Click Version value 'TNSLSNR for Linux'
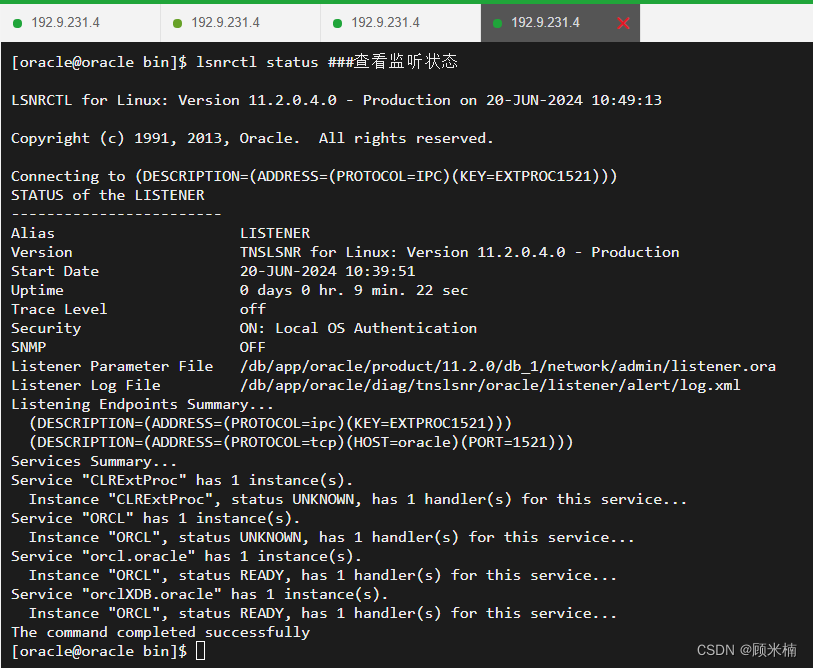The image size is (813, 668). click(459, 253)
